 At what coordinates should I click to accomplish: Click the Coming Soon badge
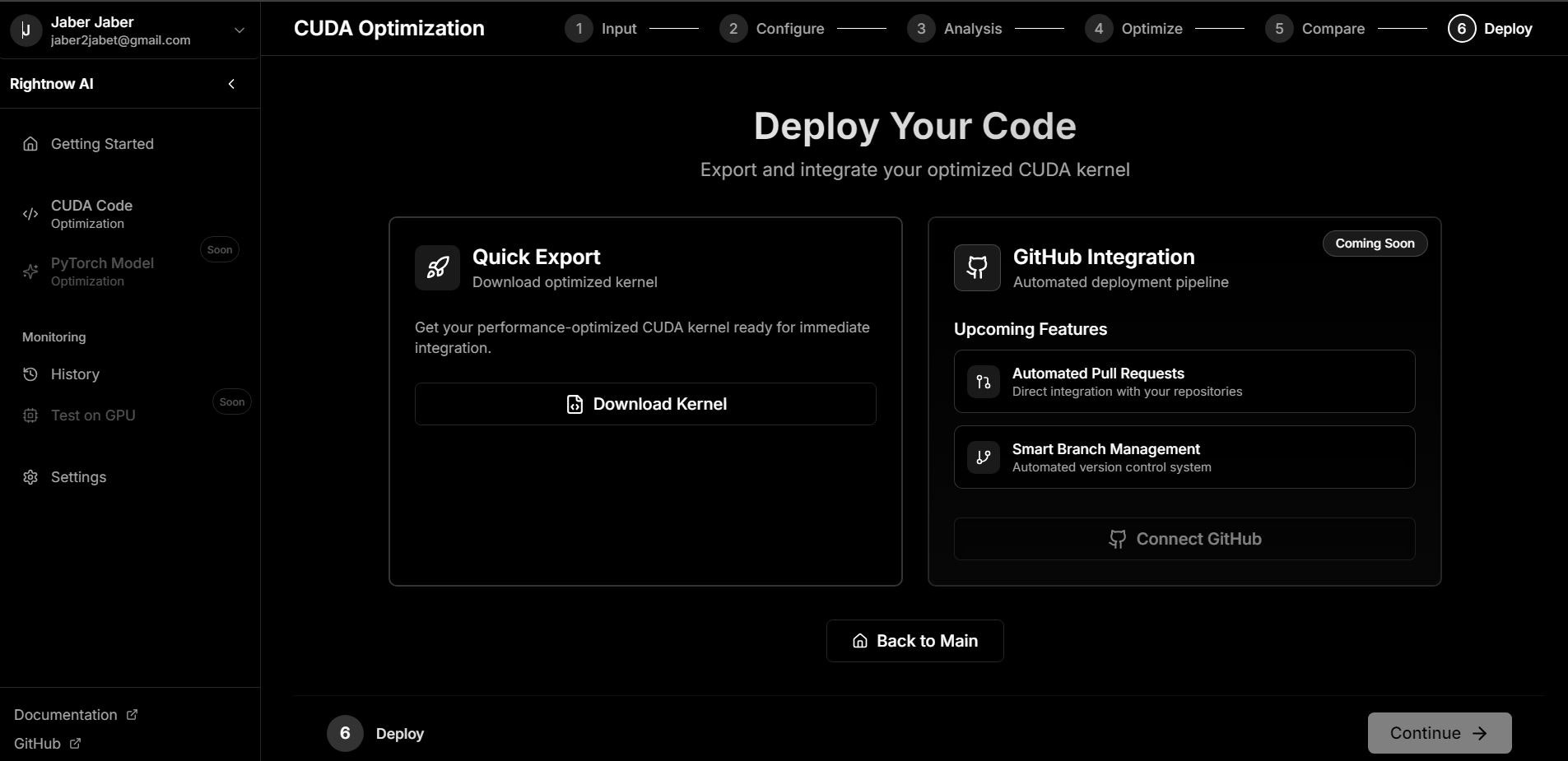click(x=1375, y=244)
